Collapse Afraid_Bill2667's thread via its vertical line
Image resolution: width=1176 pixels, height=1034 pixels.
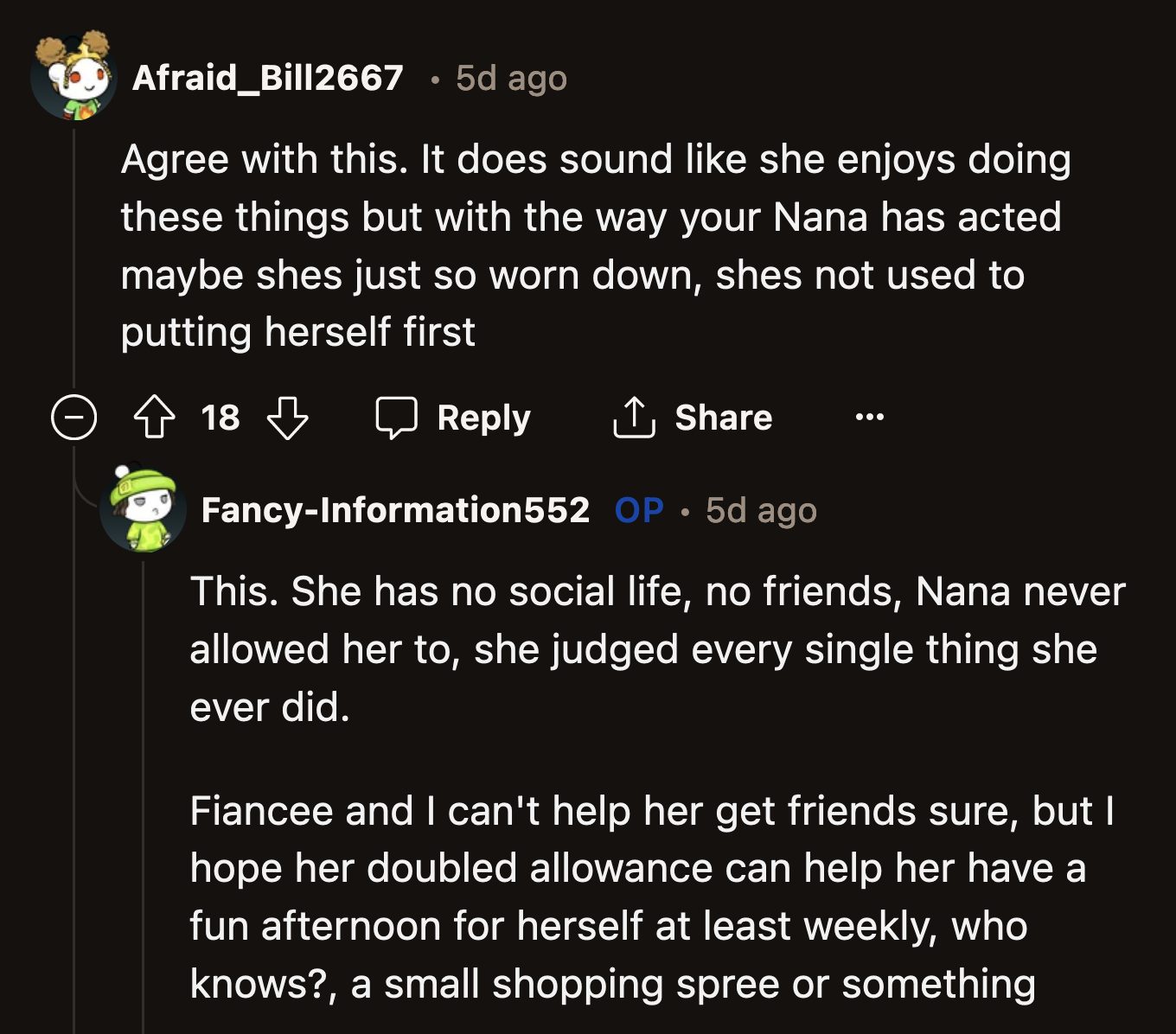coord(74,259)
